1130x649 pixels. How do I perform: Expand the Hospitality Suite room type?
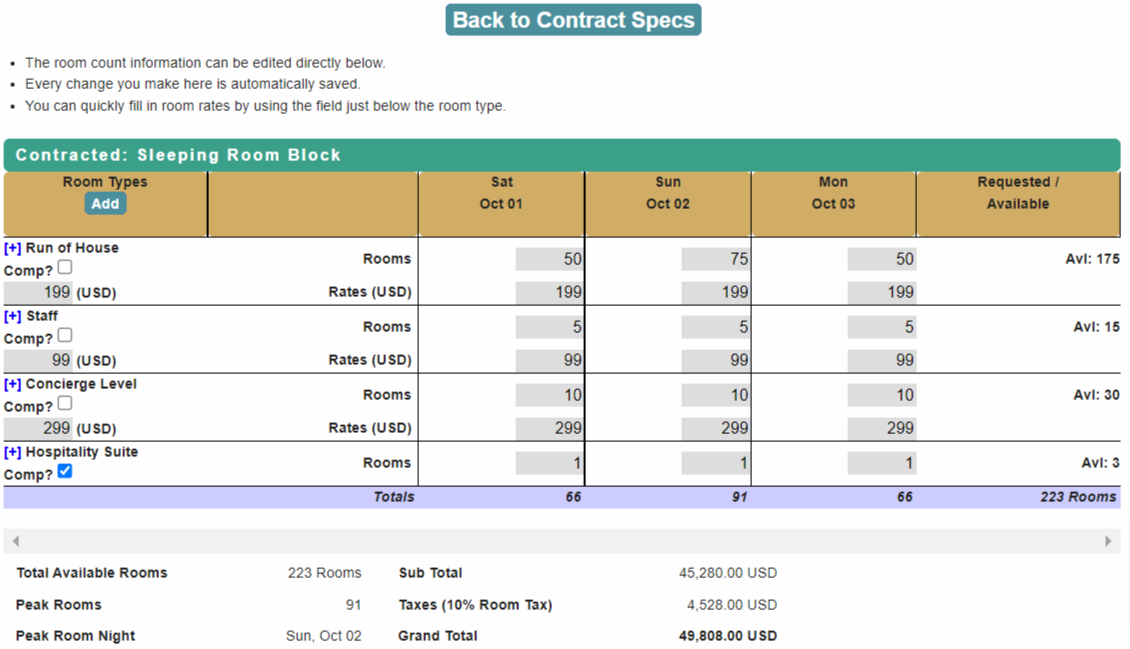point(14,451)
